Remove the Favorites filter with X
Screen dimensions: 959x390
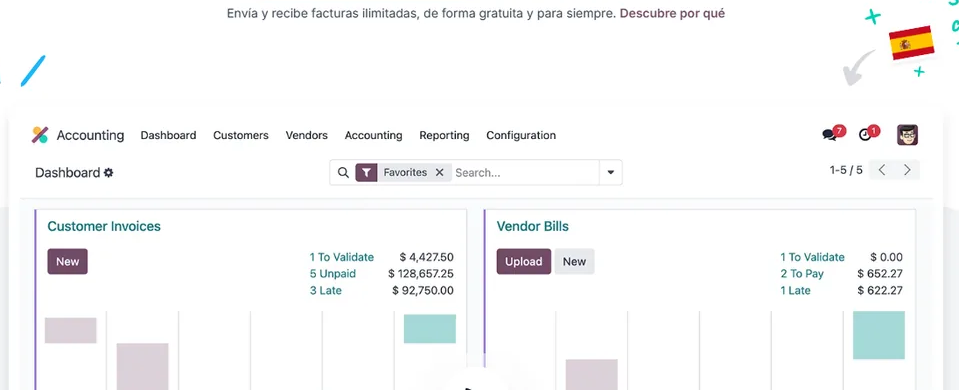point(439,172)
